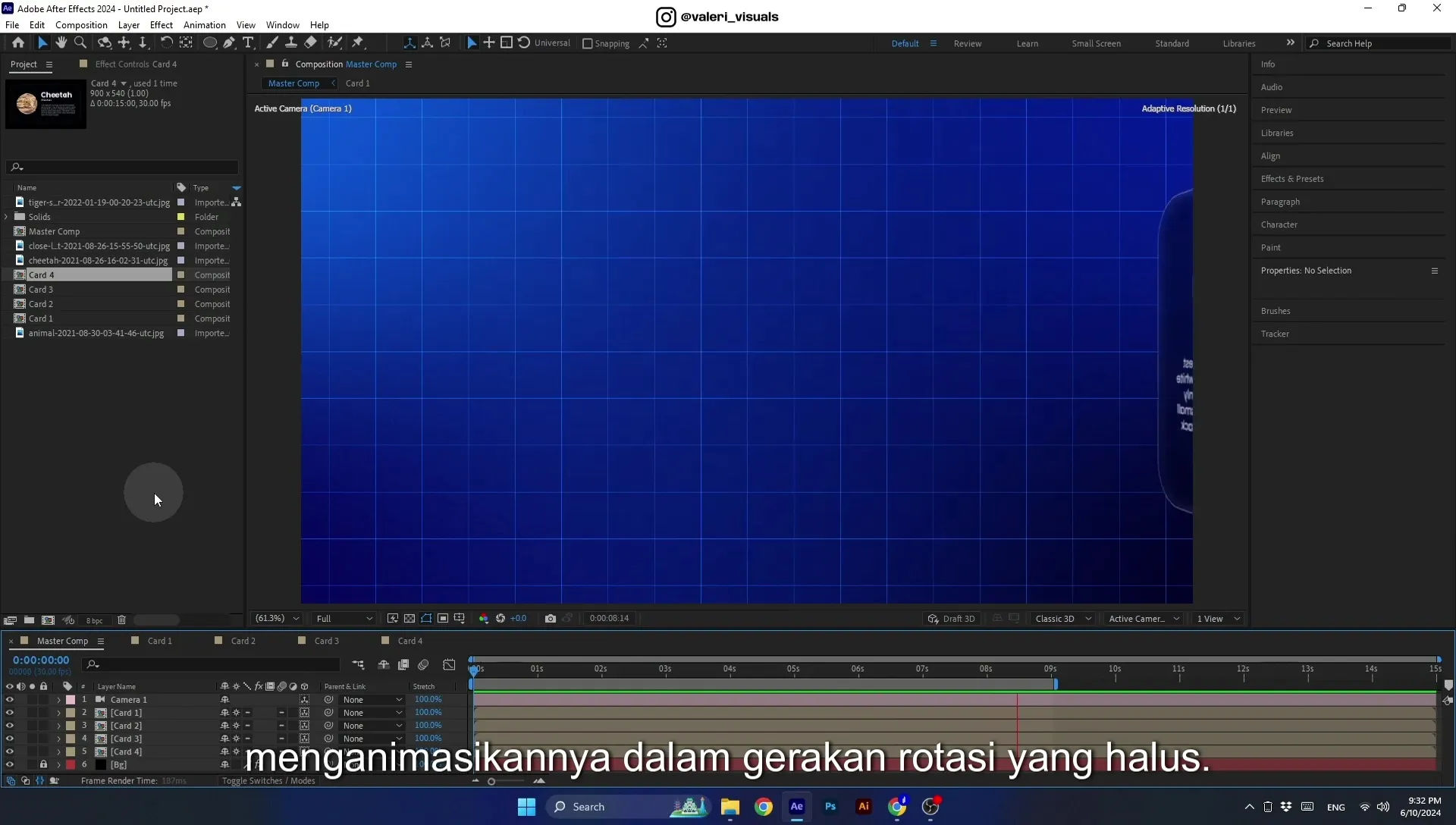This screenshot has width=1456, height=825.
Task: Open Adobe Photoshop from the taskbar
Action: (830, 807)
